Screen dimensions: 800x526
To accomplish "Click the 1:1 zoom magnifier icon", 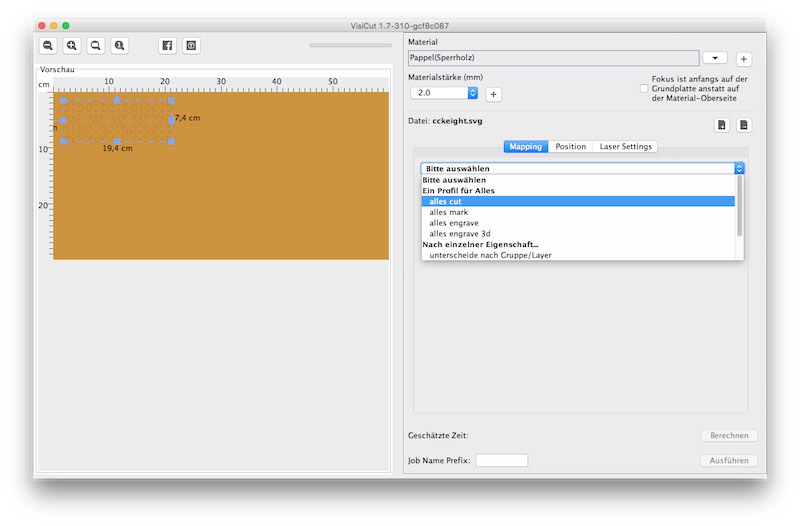I will pos(119,45).
